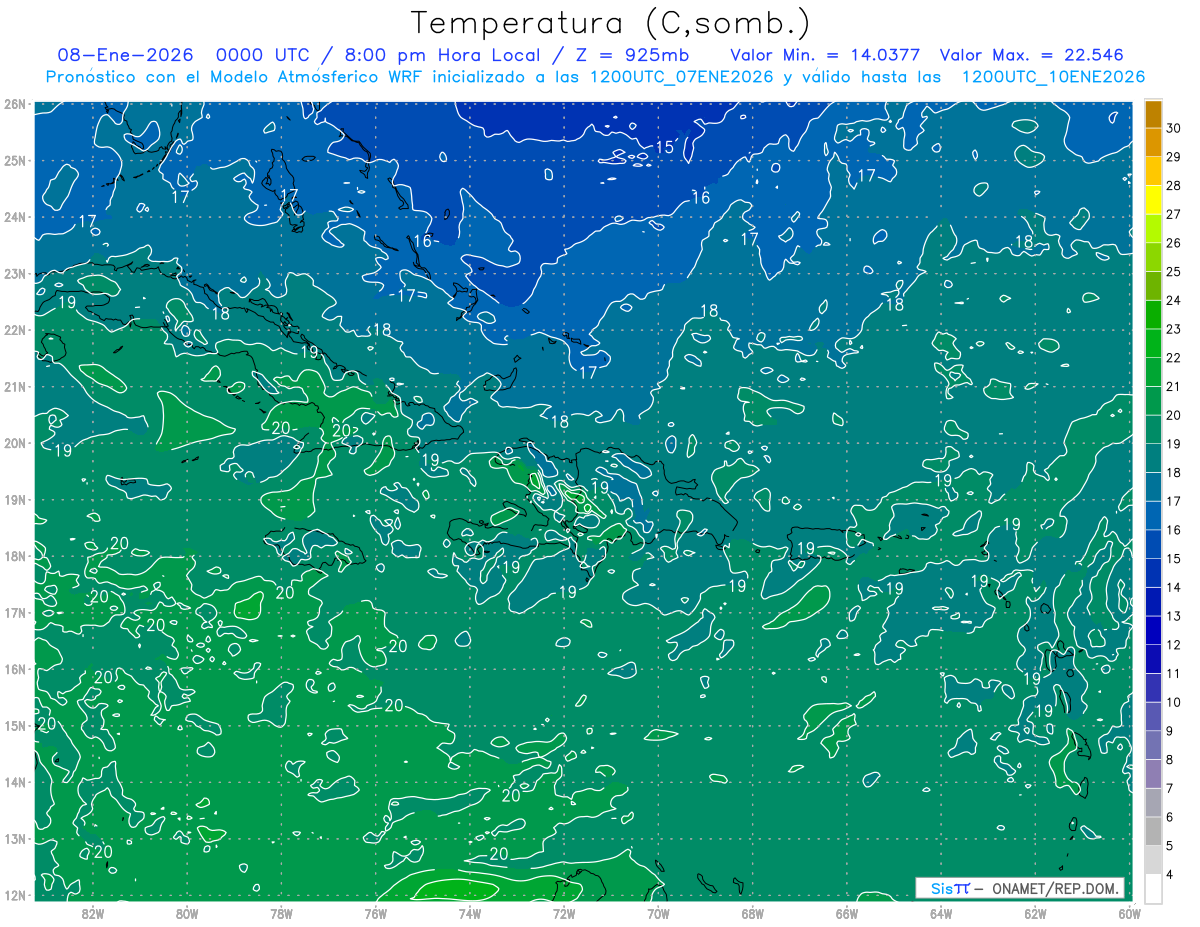The width and height of the screenshot is (1200, 927).
Task: Click longitude axis label '80W'
Action: (187, 913)
